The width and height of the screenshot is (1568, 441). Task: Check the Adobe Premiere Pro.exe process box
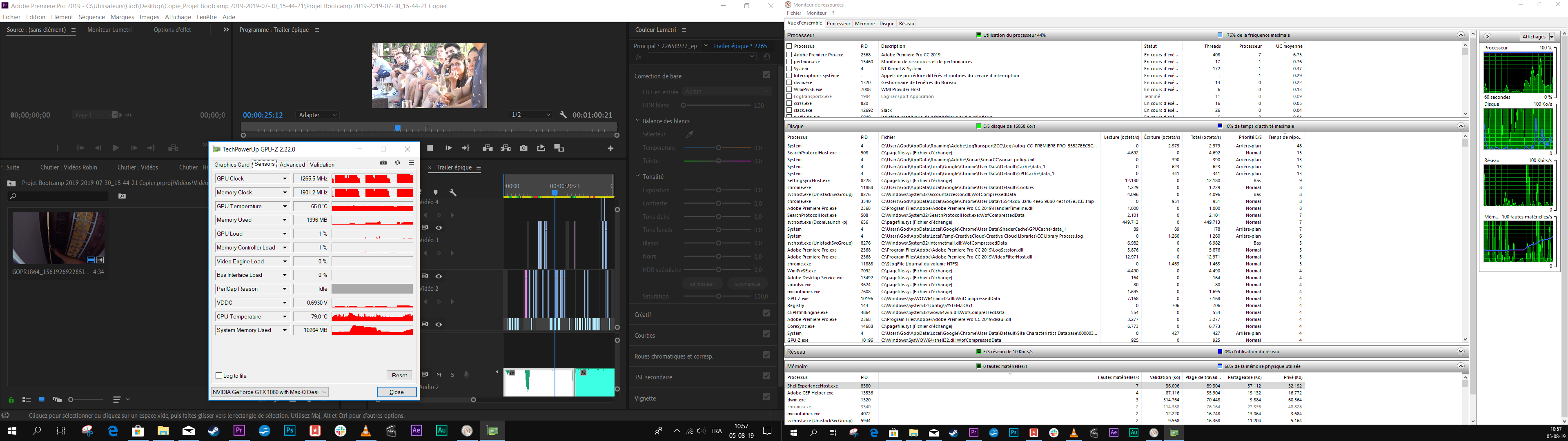[789, 55]
